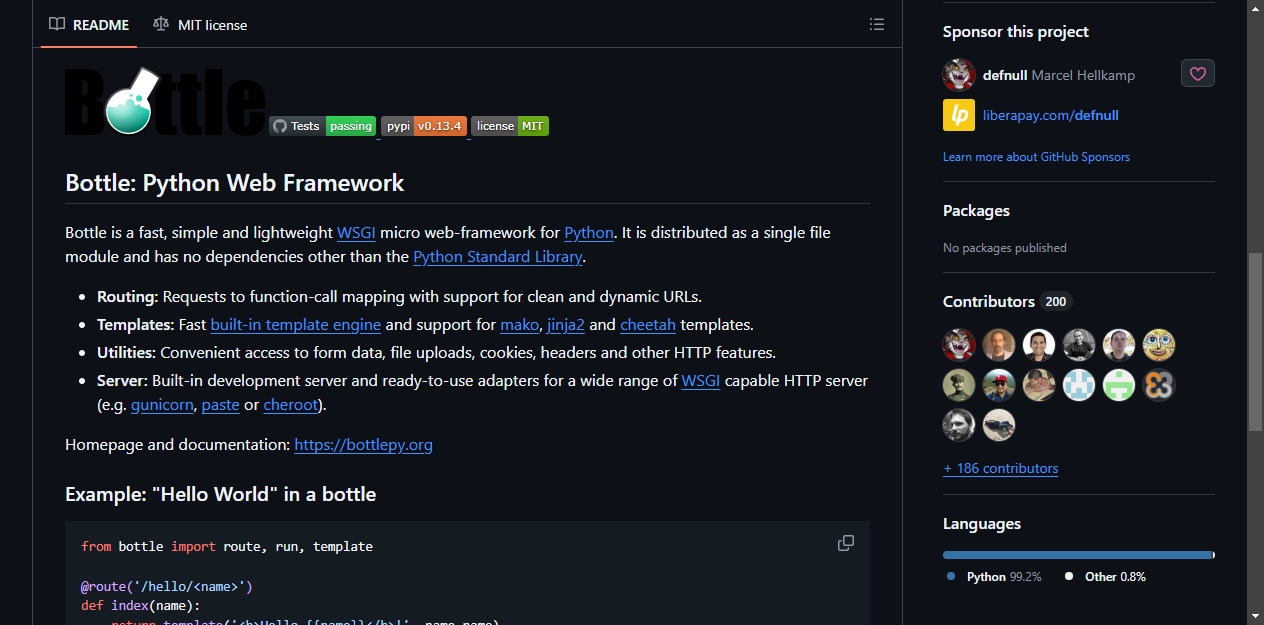This screenshot has height=625, width=1264.
Task: Click the Sponsor this project heading
Action: pyautogui.click(x=1016, y=32)
